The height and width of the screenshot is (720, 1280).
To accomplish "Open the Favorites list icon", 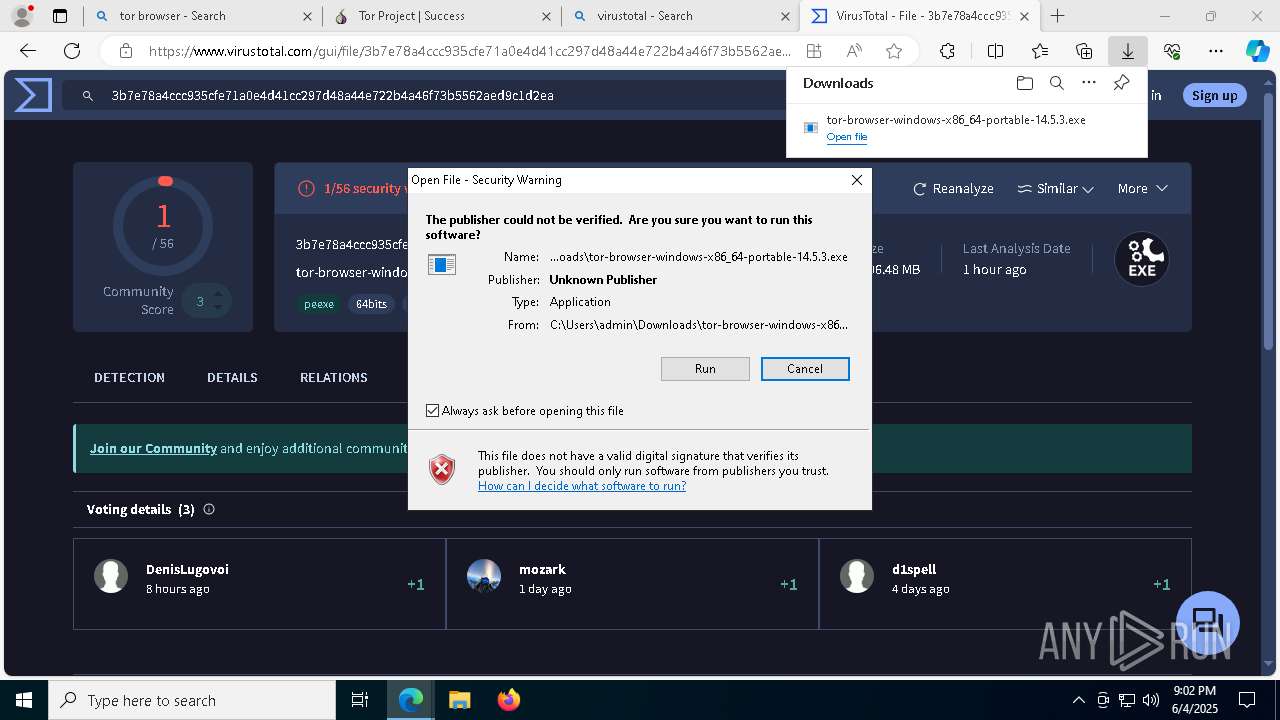I will pos(1040,51).
